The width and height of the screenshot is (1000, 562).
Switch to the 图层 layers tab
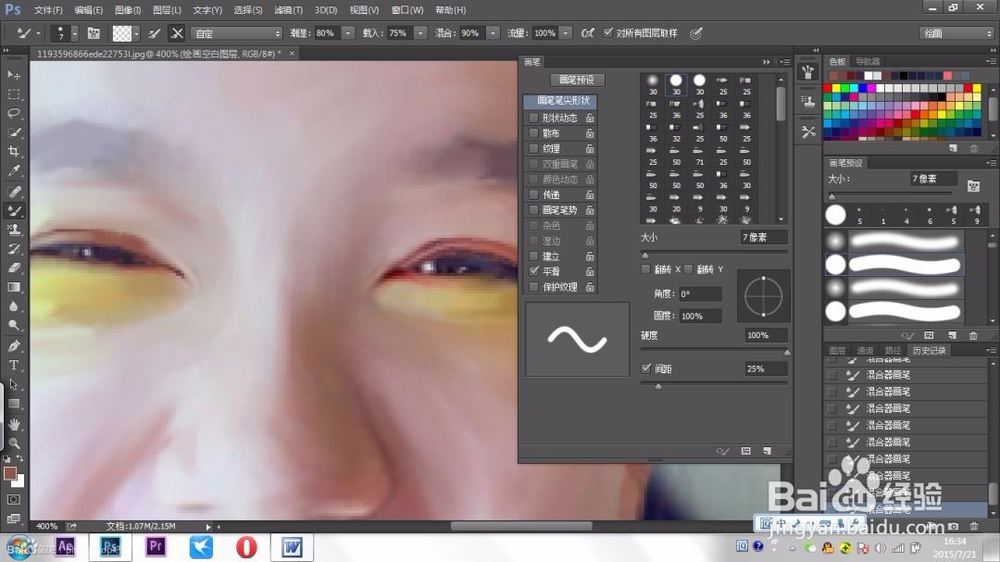click(837, 350)
